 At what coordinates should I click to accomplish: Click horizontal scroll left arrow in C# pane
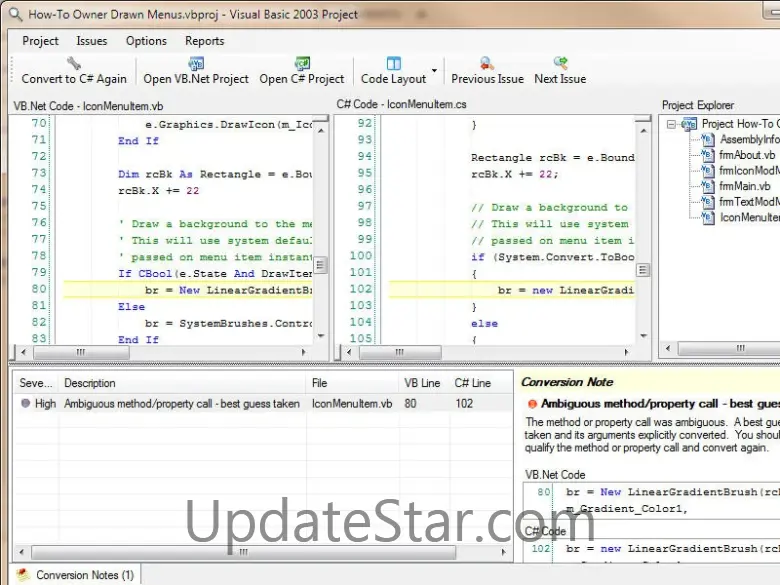[349, 352]
